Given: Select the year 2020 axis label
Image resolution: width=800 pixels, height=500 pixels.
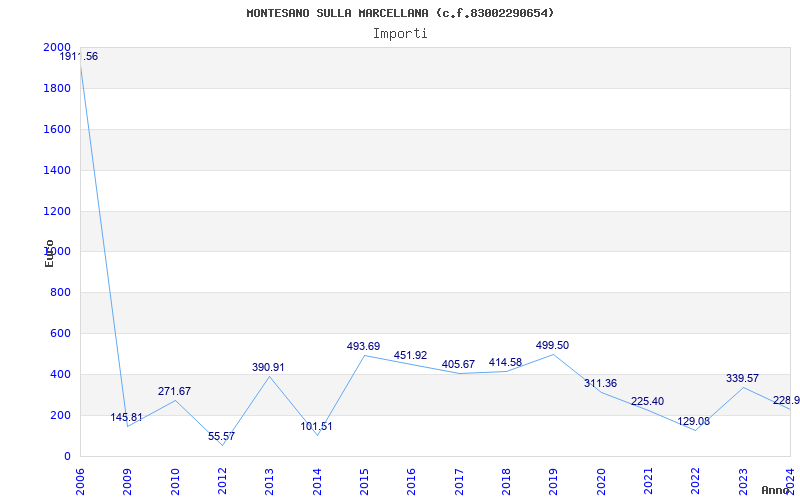Looking at the screenshot, I should coord(601,482).
